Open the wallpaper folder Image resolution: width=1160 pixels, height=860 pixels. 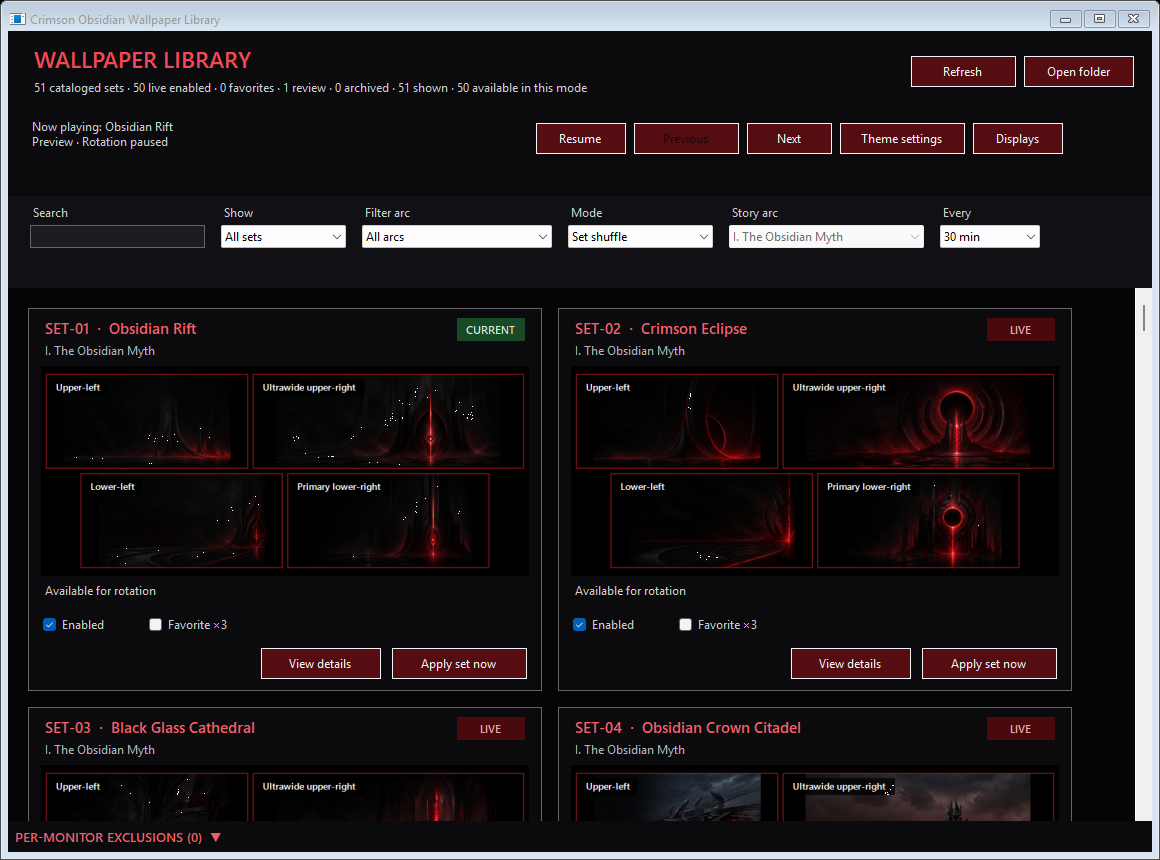(1078, 72)
